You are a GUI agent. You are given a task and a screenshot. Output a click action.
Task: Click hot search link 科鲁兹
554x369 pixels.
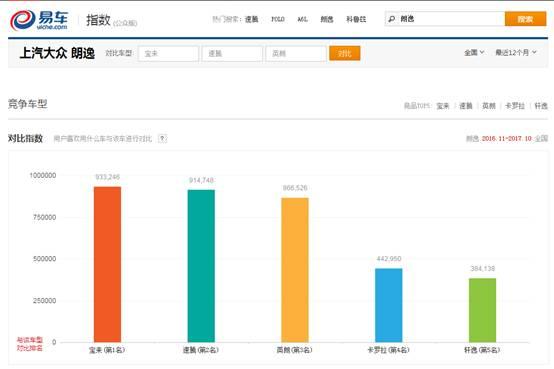tap(356, 19)
